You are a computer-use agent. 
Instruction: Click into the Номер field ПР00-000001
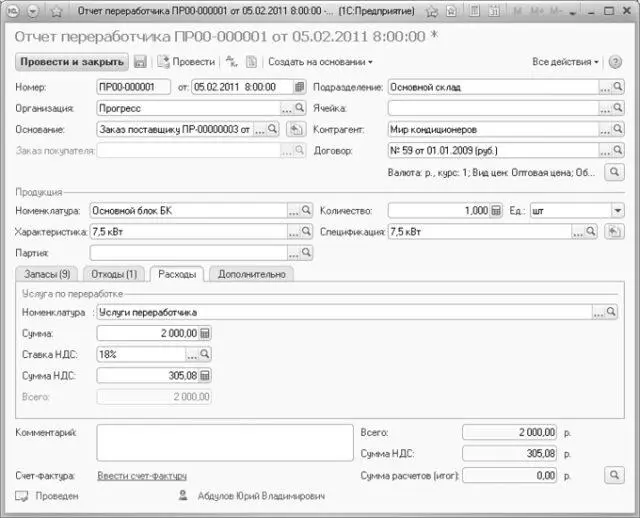click(x=133, y=87)
